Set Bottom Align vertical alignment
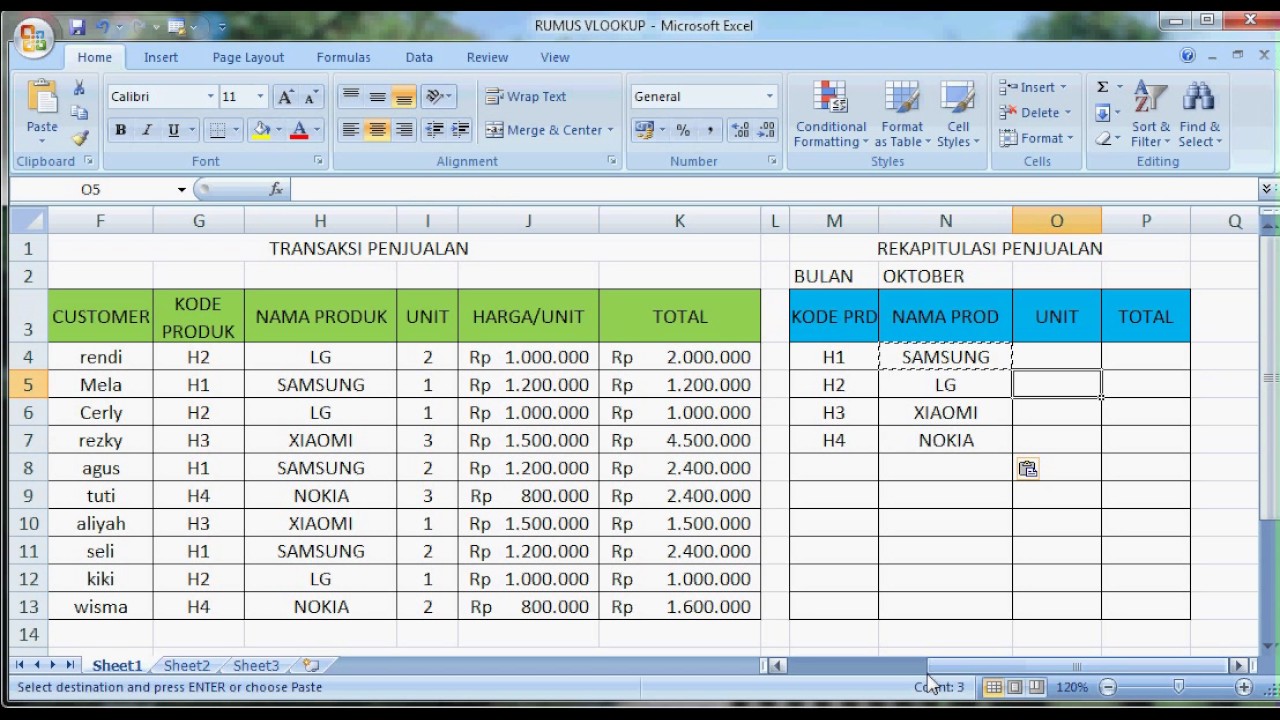This screenshot has width=1280, height=720. (403, 97)
